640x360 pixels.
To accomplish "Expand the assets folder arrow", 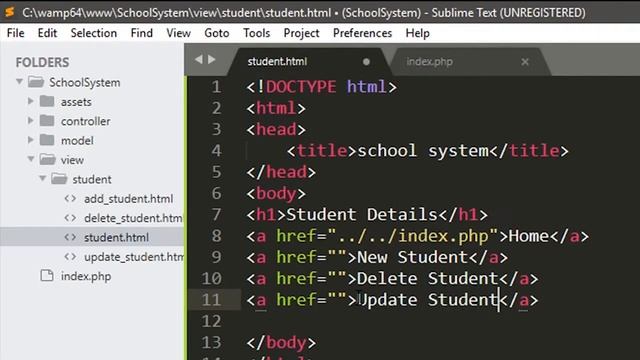I will (x=31, y=101).
